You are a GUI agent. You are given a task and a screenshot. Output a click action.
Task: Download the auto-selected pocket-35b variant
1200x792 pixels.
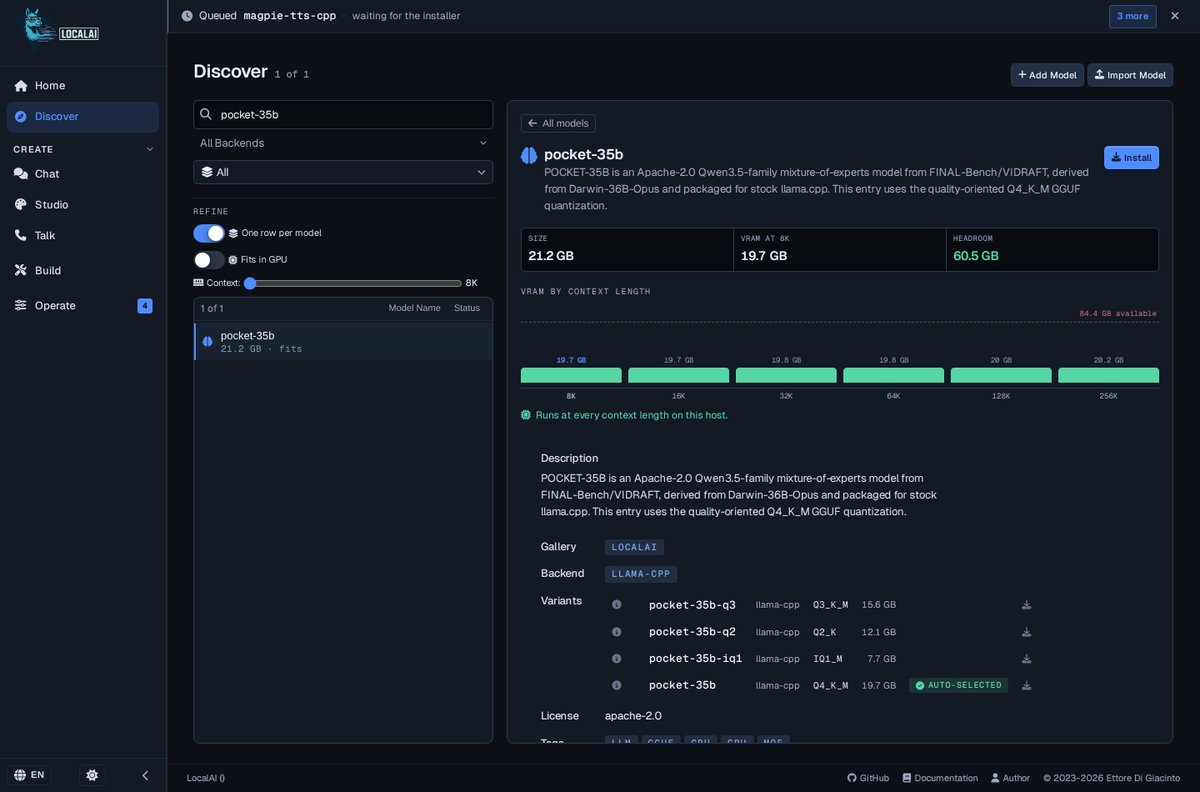point(1026,685)
